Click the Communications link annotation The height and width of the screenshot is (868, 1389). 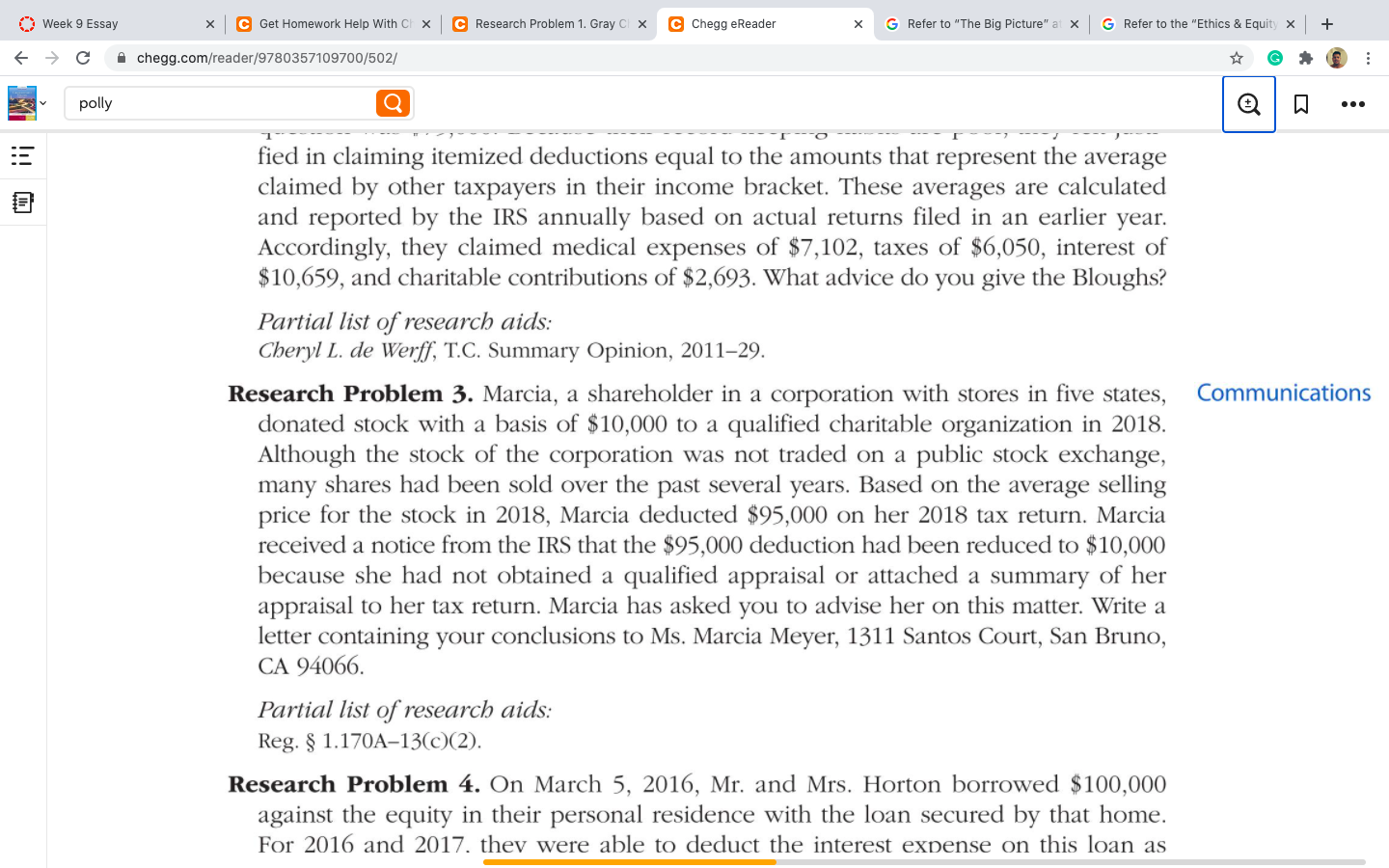pos(1283,393)
